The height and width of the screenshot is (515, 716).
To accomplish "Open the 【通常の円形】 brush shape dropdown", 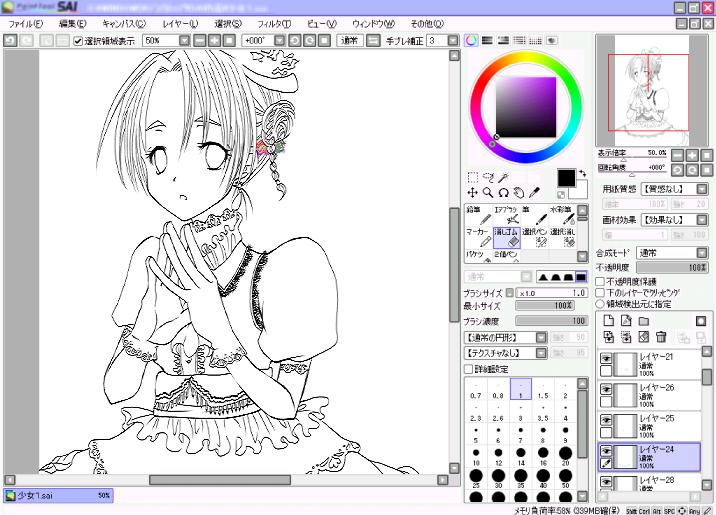I will coord(541,337).
